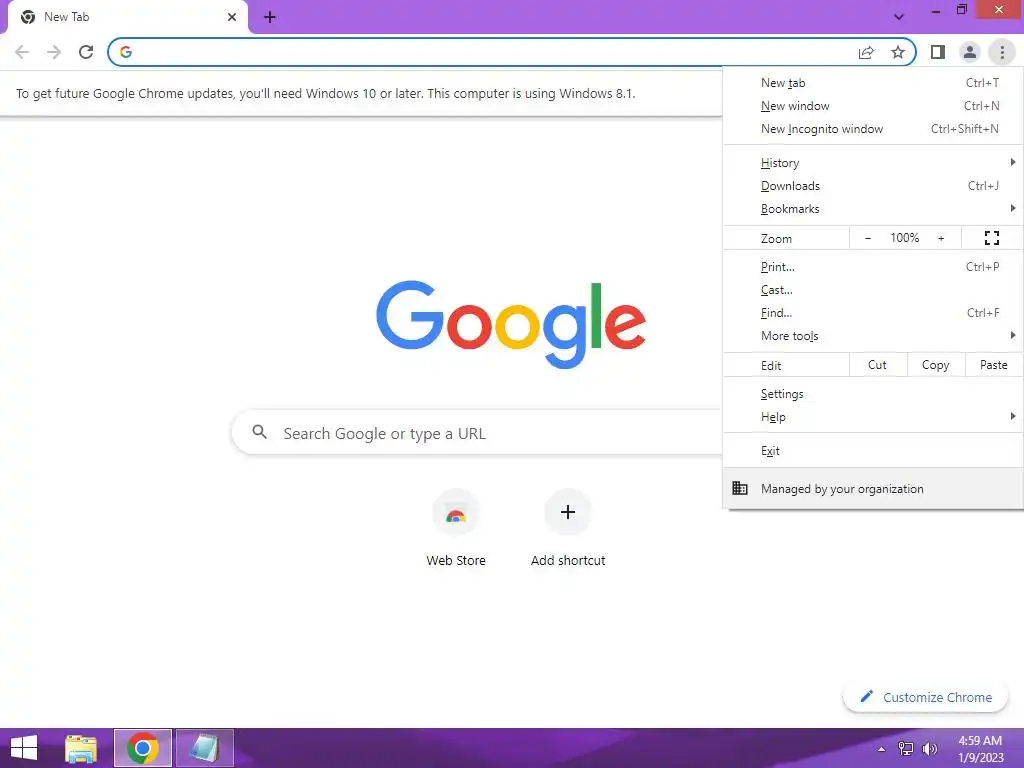Choose New window from the menu

(873, 106)
